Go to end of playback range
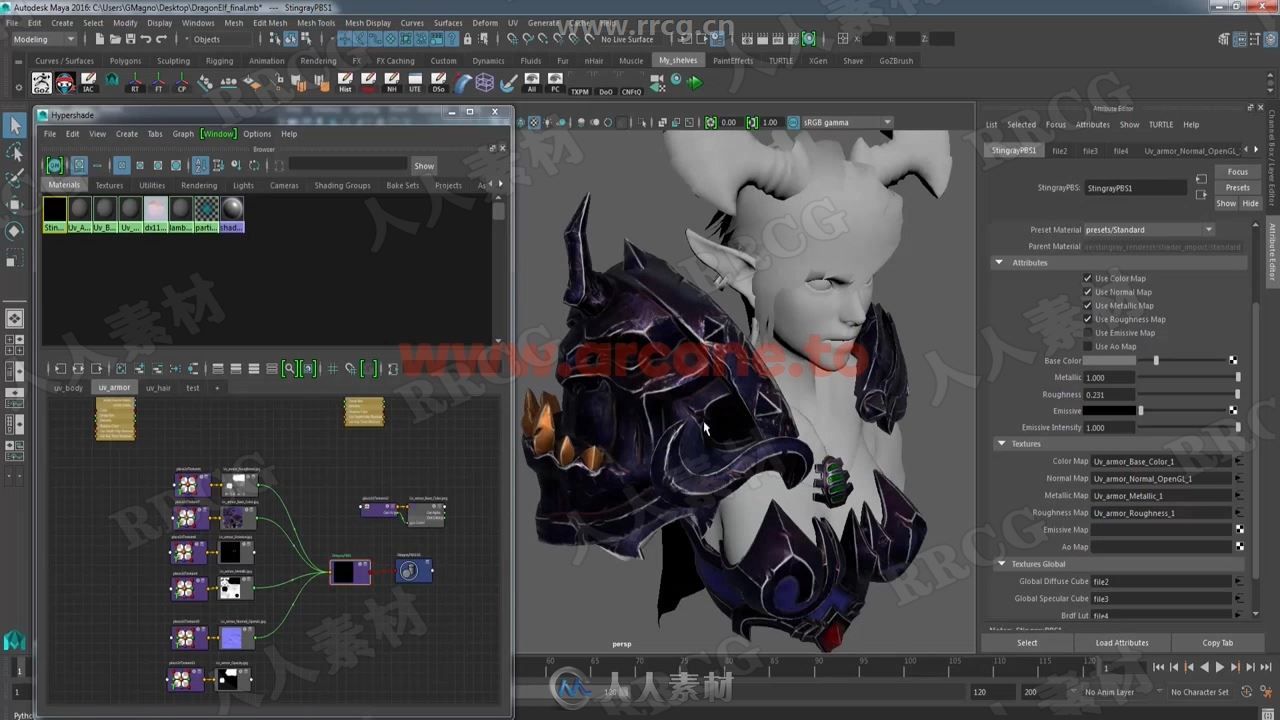The width and height of the screenshot is (1280, 720). point(1265,667)
